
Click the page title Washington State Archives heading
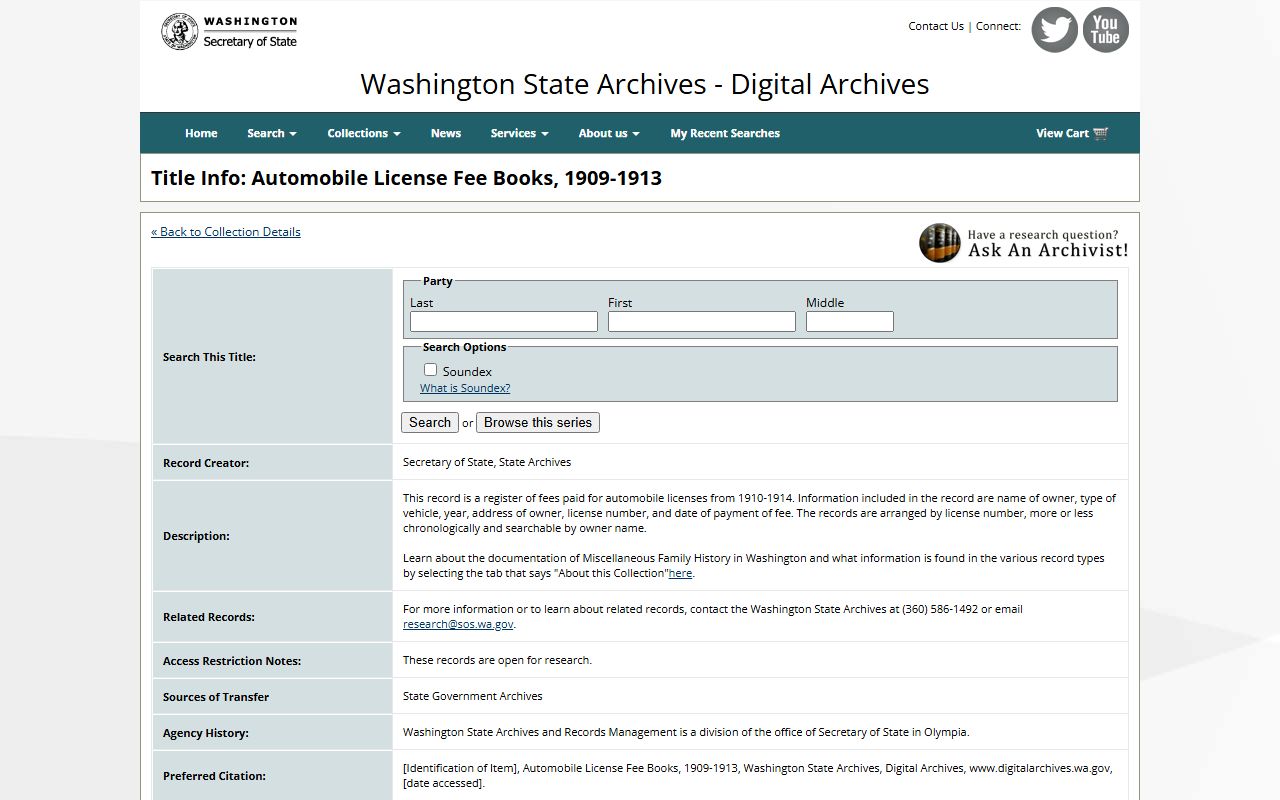coord(645,84)
